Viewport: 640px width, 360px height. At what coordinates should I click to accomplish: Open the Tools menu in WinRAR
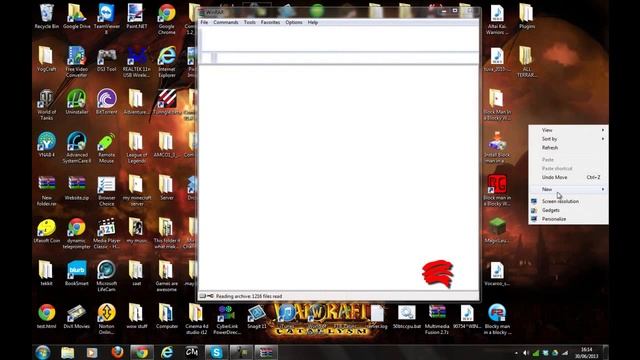coord(249,22)
